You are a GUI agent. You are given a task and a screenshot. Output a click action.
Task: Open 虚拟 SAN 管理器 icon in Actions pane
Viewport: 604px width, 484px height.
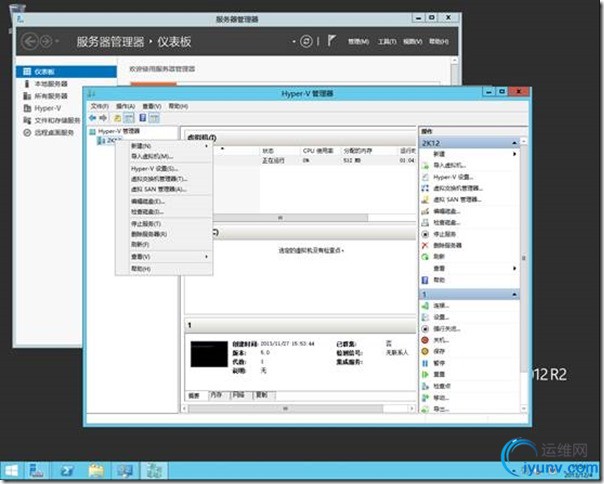point(425,200)
